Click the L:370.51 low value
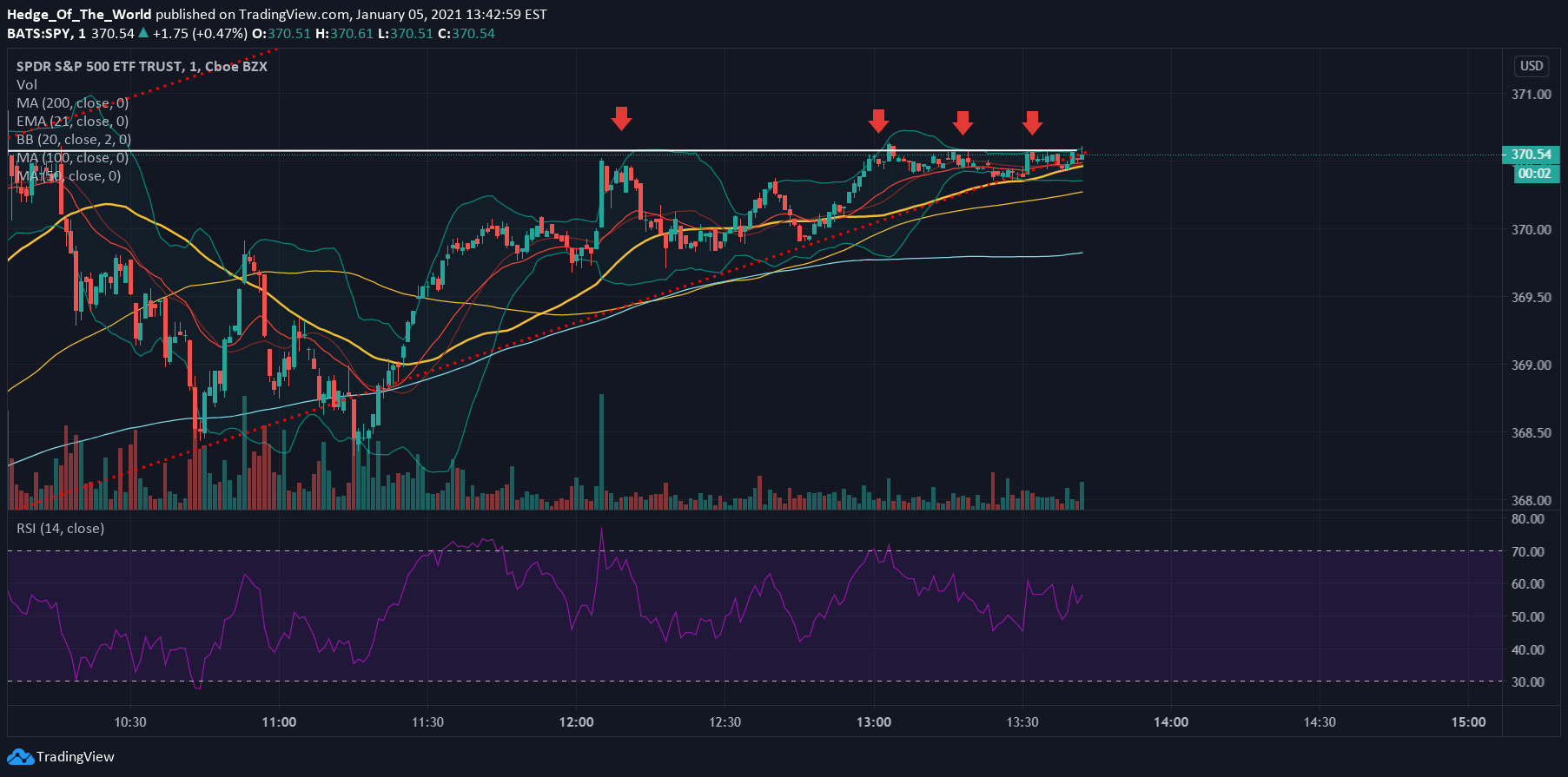The width and height of the screenshot is (1568, 777). click(x=405, y=33)
